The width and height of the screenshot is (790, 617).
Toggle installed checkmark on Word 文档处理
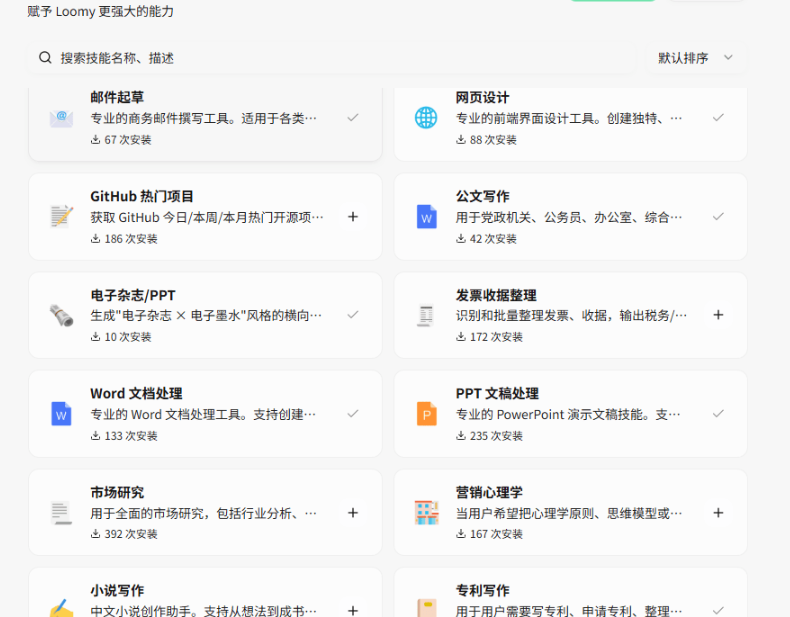point(353,414)
